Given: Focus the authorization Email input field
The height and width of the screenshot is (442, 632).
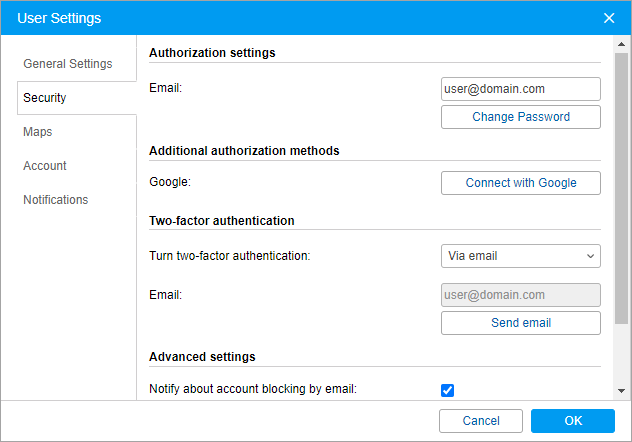Looking at the screenshot, I should click(520, 89).
